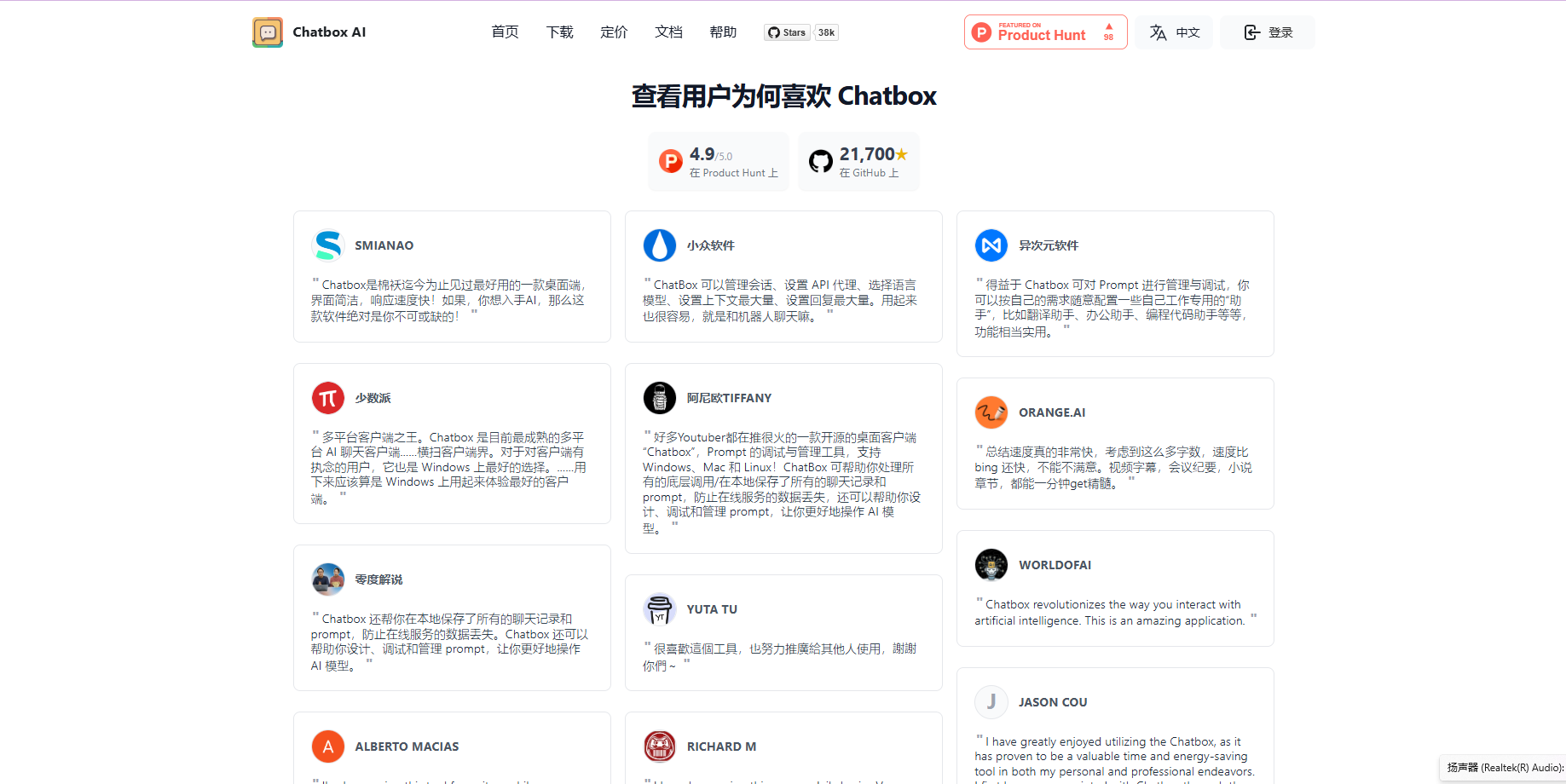Image resolution: width=1566 pixels, height=784 pixels.
Task: Click the YUTA TU cup avatar
Action: click(x=660, y=609)
